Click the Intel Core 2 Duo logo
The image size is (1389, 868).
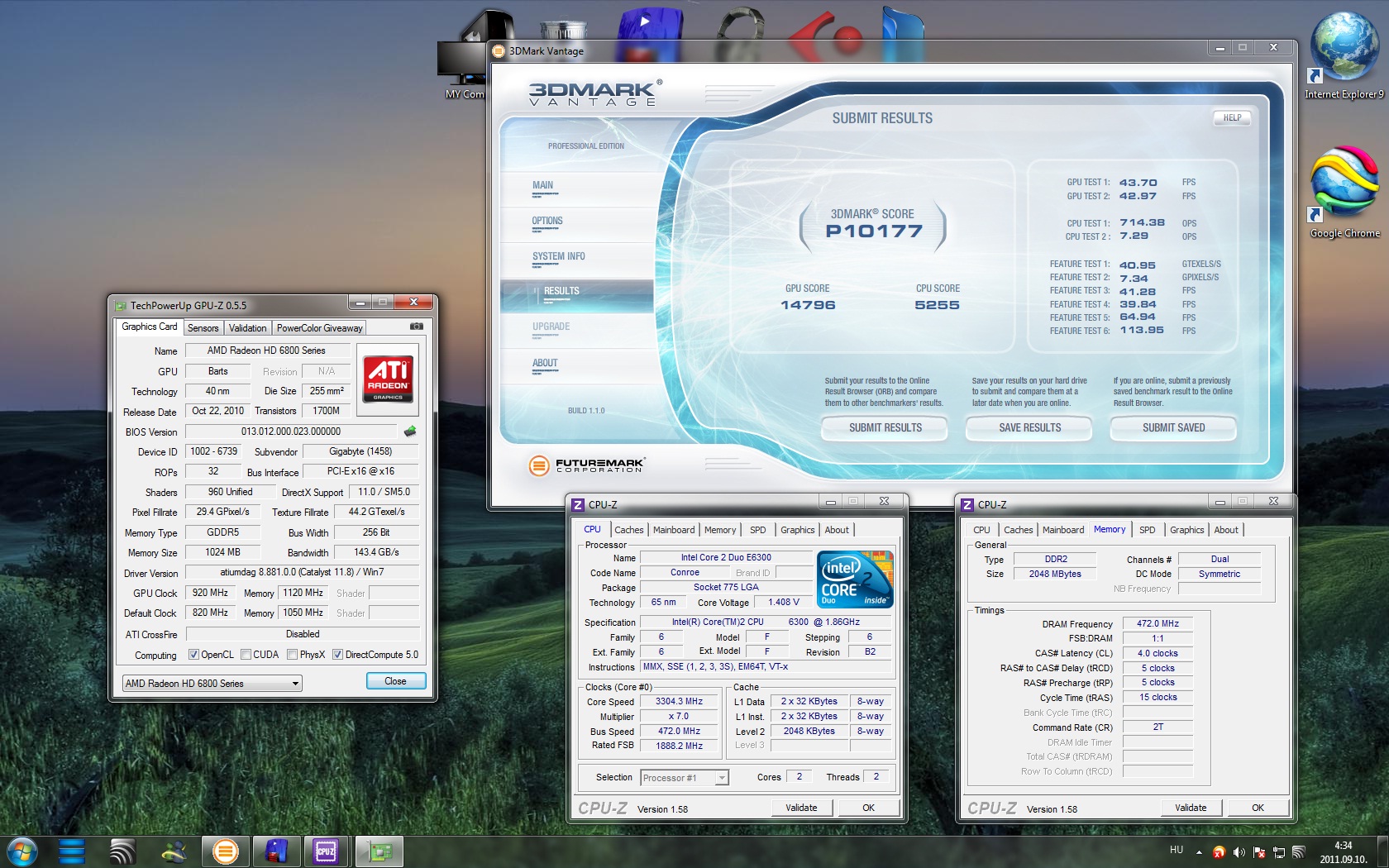click(856, 579)
